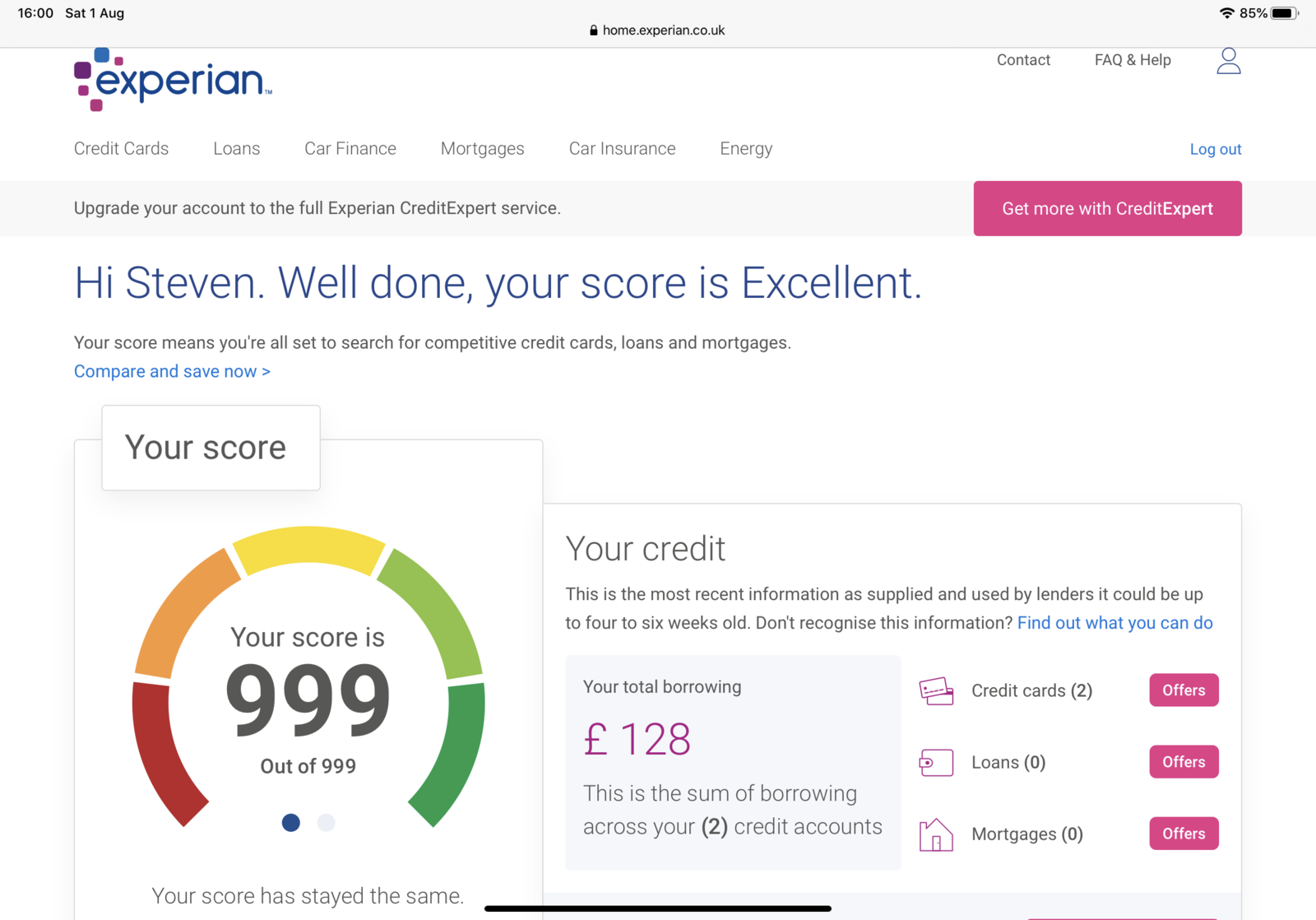
Task: Click the Experian logo
Action: (173, 80)
